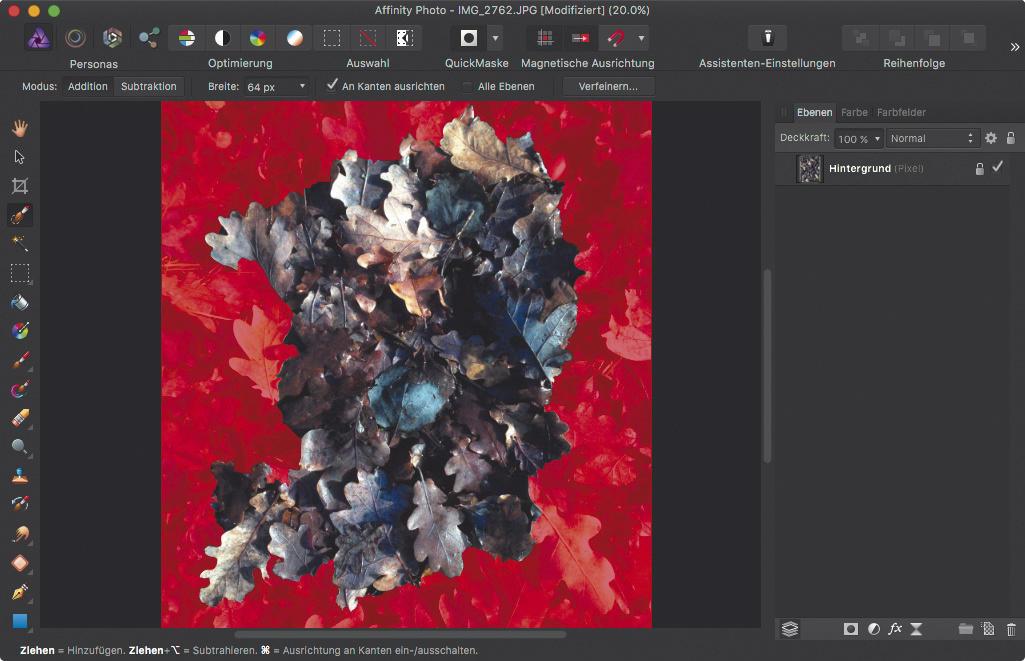The image size is (1025, 661).
Task: Delete layer with trash icon
Action: pyautogui.click(x=1011, y=629)
